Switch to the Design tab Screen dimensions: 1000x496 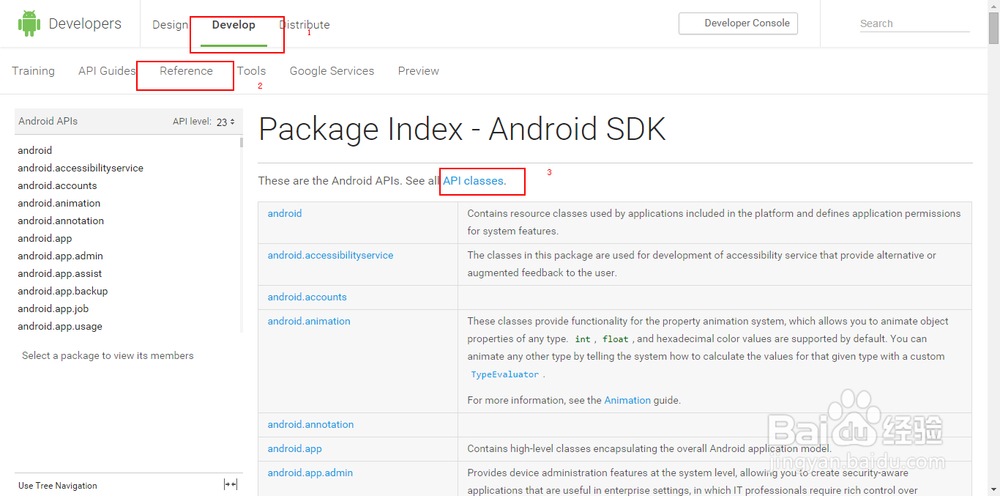pos(170,25)
